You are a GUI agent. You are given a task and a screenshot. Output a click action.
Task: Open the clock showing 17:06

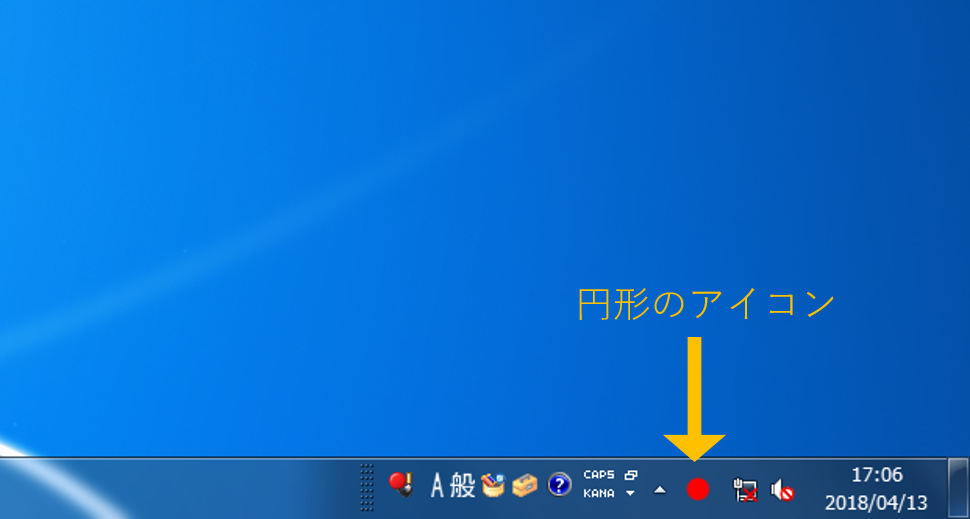[877, 475]
